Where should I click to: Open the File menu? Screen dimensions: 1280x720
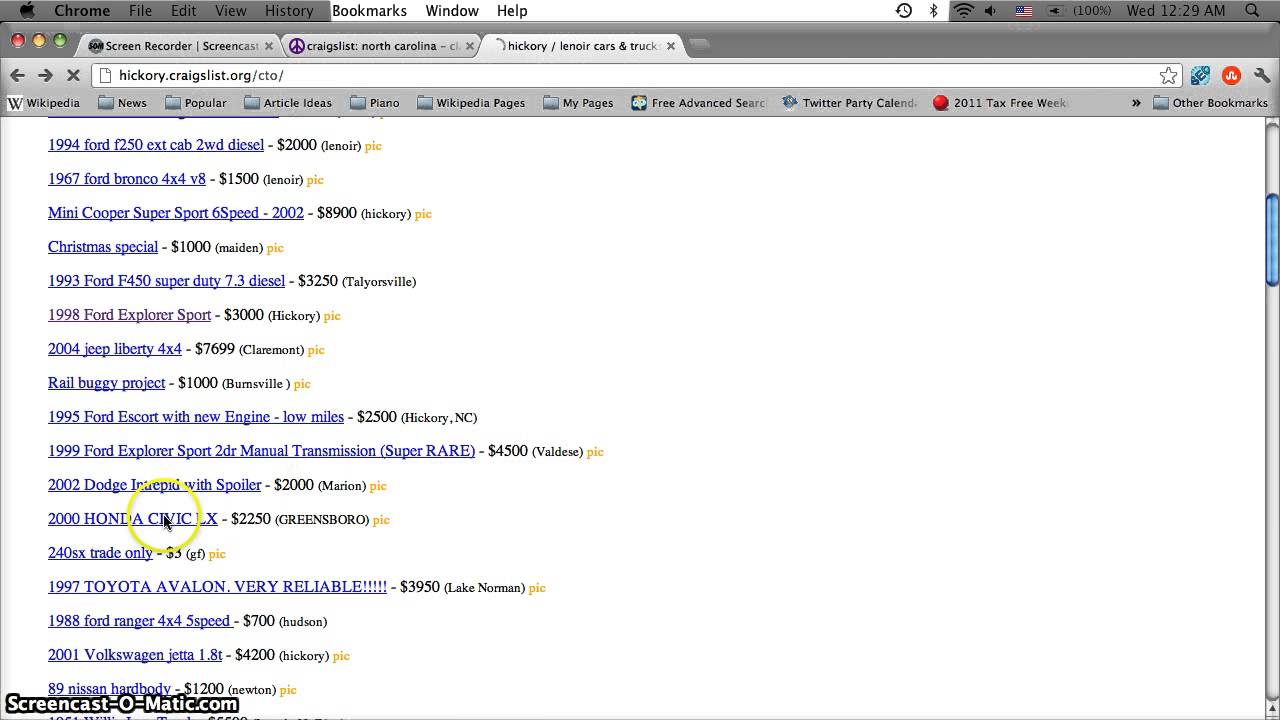point(140,11)
